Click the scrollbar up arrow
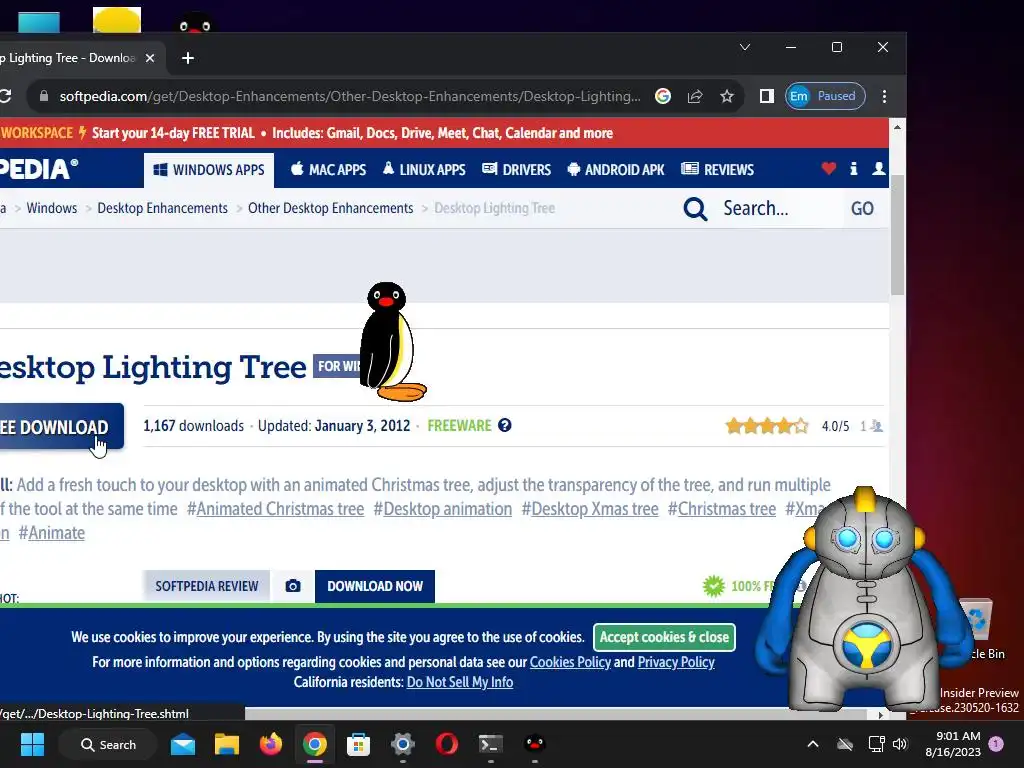Image resolution: width=1024 pixels, height=768 pixels. coord(897,127)
